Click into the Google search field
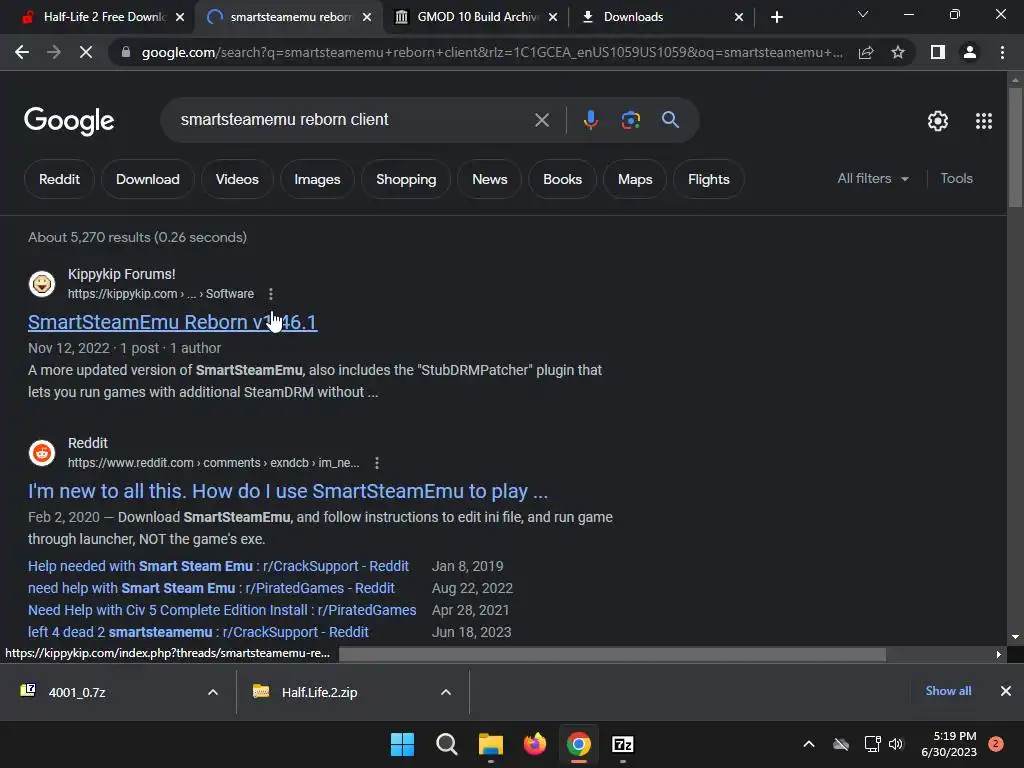This screenshot has height=768, width=1024. pyautogui.click(x=353, y=120)
